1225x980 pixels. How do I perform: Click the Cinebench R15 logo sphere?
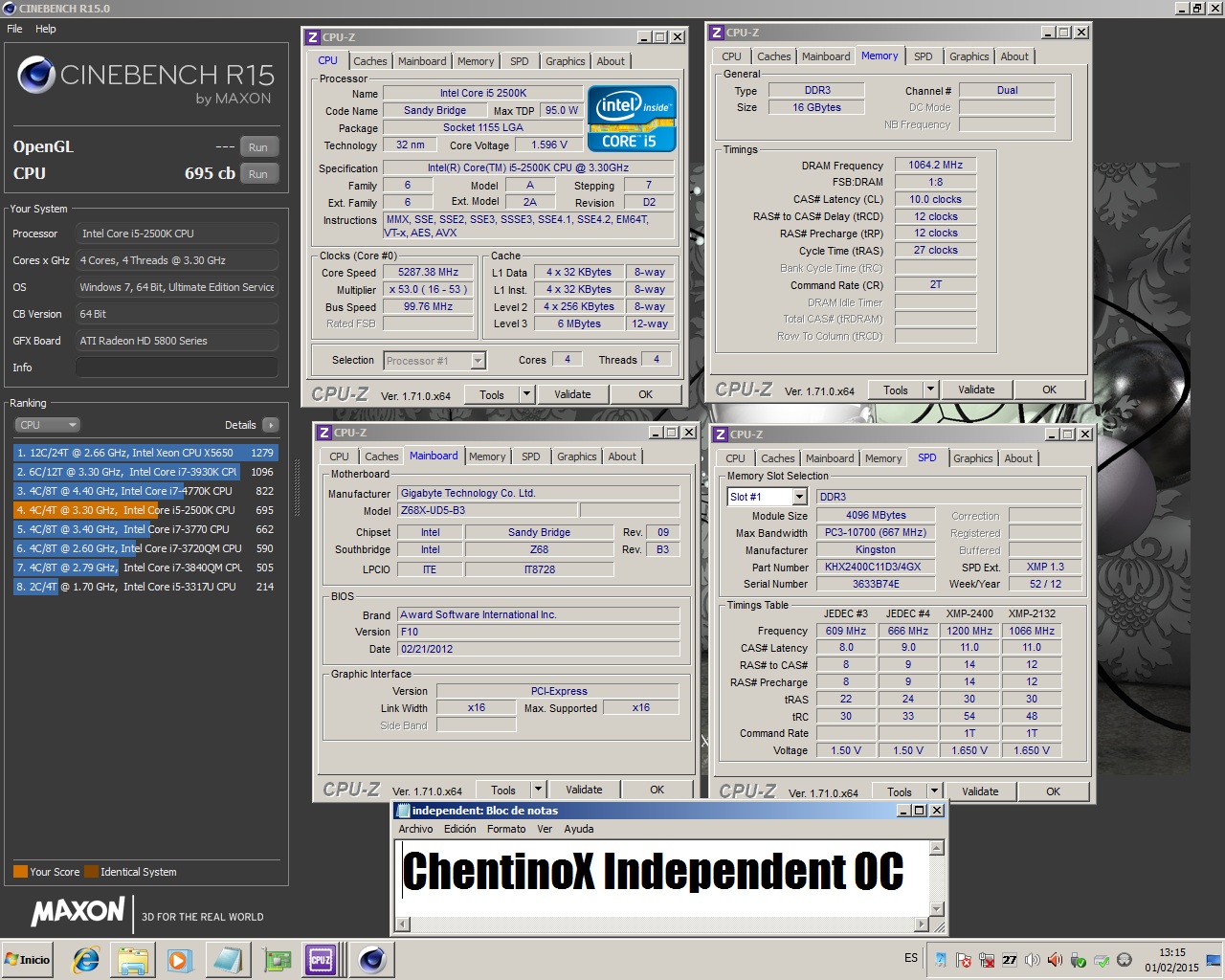pyautogui.click(x=36, y=75)
